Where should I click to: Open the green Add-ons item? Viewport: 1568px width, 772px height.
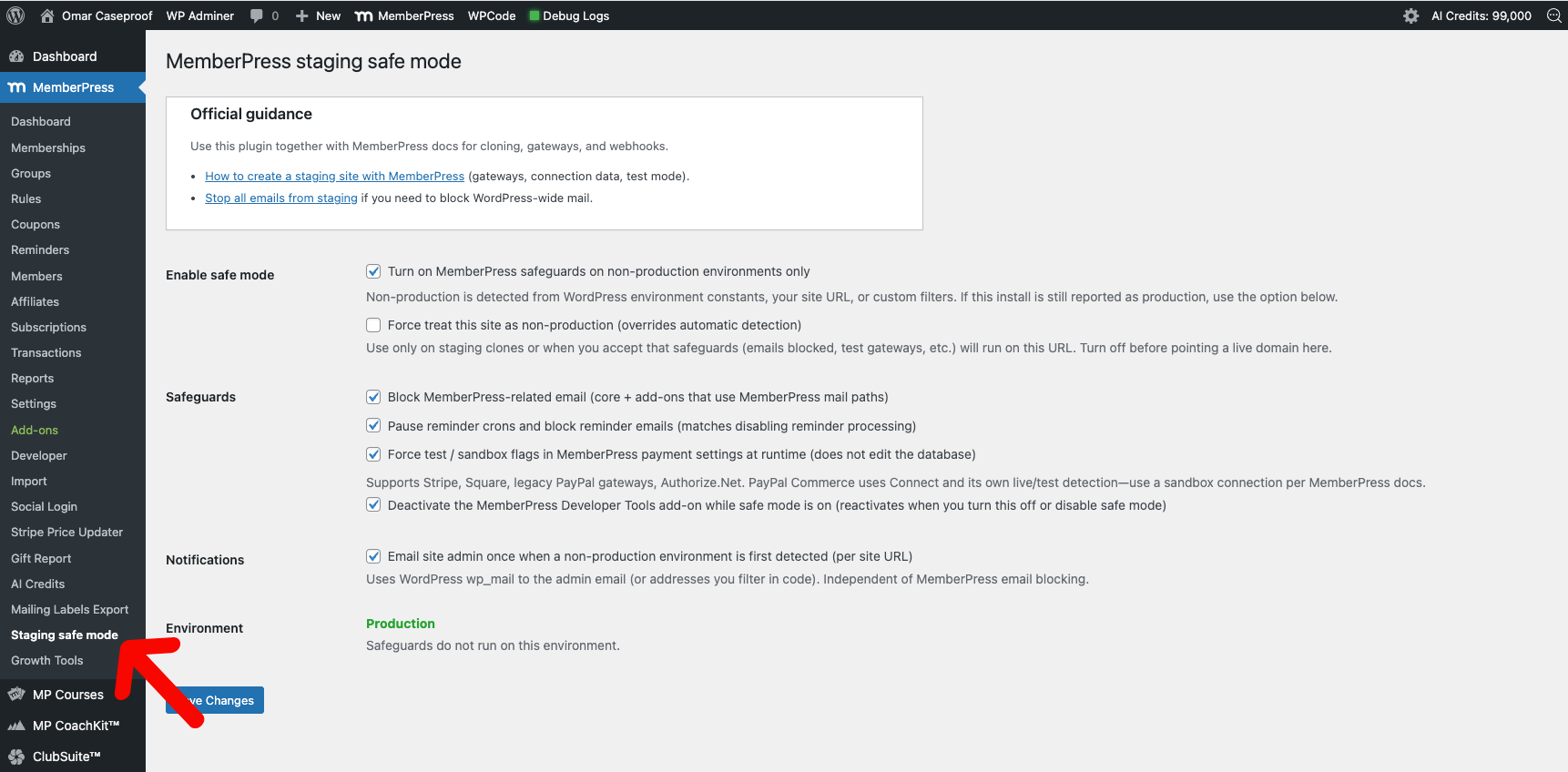click(35, 430)
